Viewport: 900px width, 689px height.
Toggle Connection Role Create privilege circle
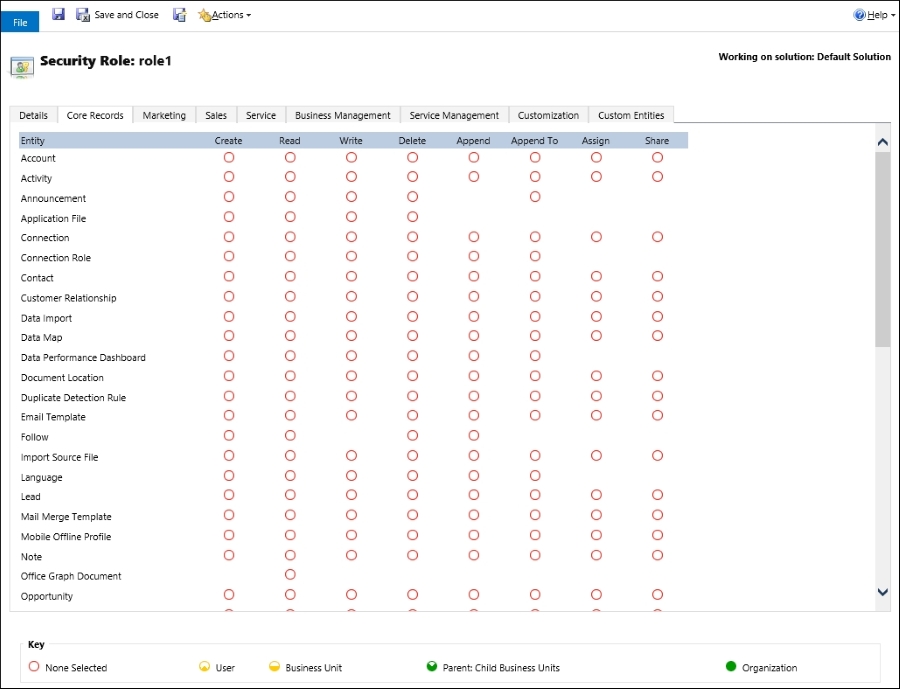point(229,256)
